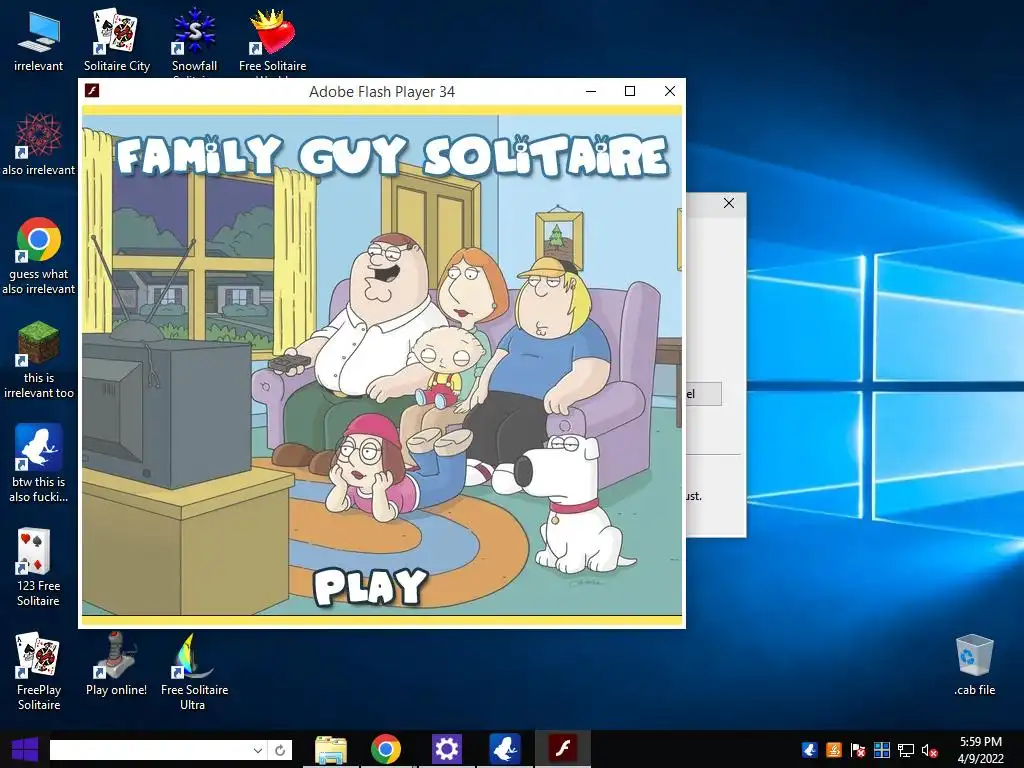Open FreePlay Solitaire desktop shortcut

tap(39, 671)
